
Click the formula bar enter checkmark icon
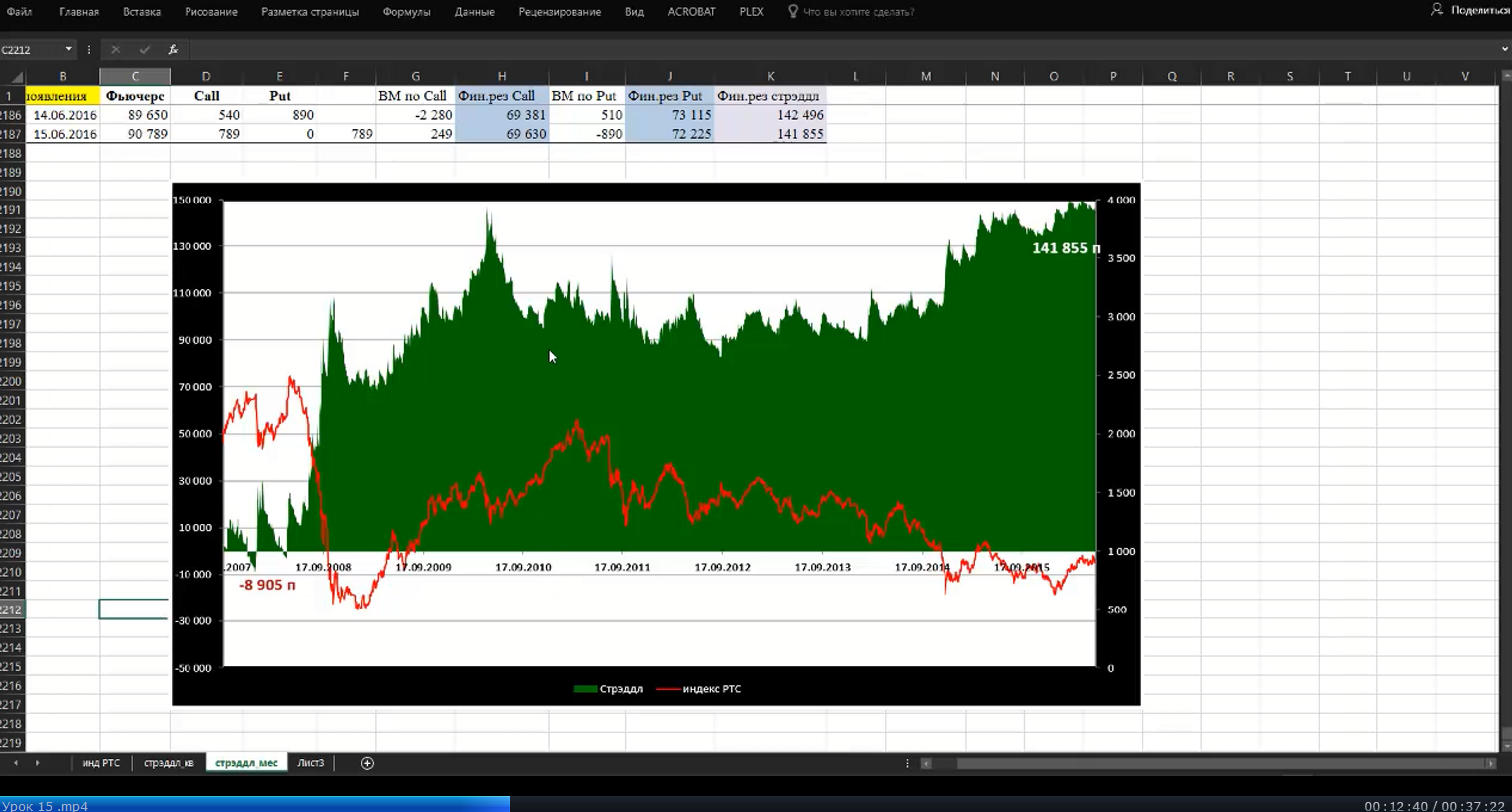tap(144, 49)
